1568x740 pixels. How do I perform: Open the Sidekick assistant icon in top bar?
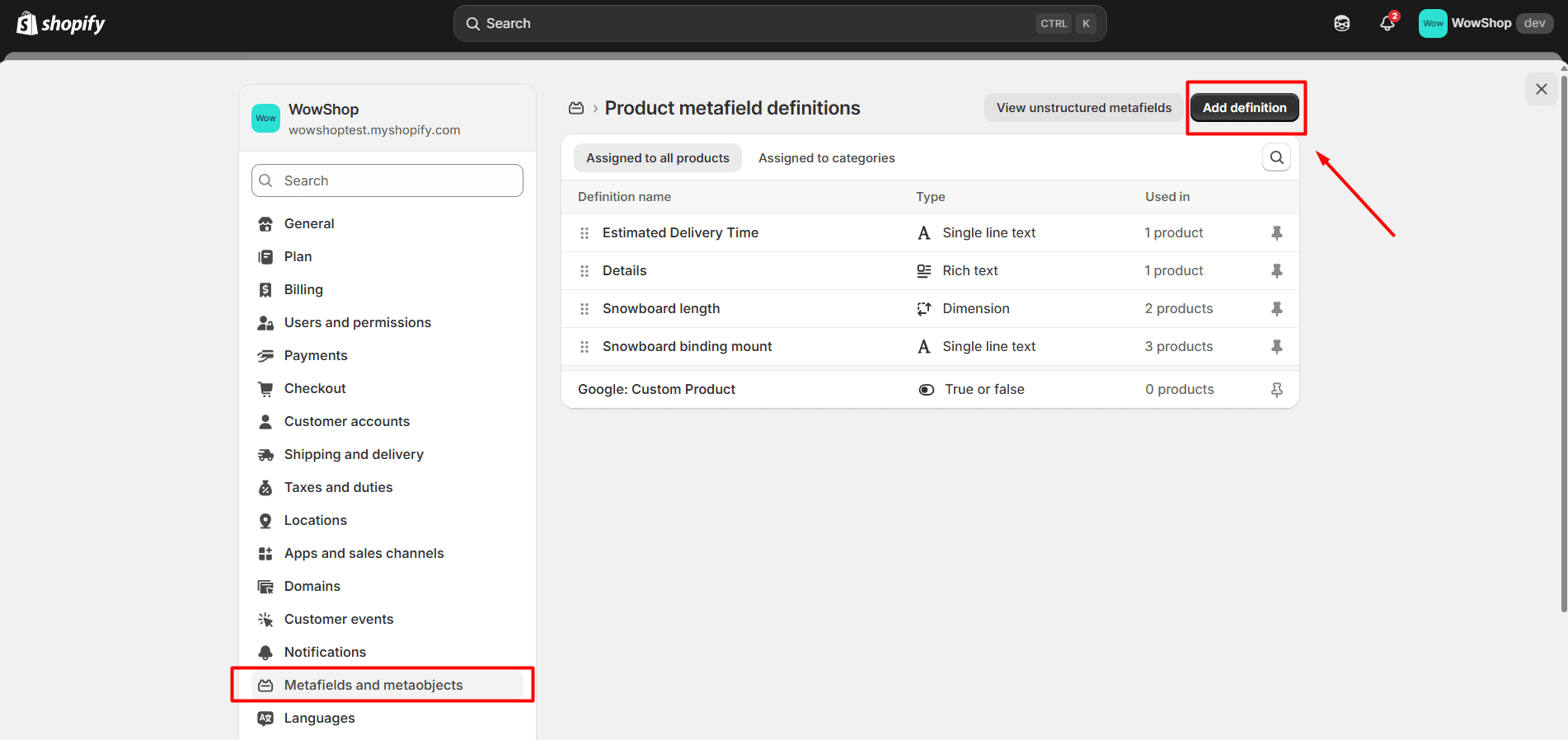pos(1341,23)
